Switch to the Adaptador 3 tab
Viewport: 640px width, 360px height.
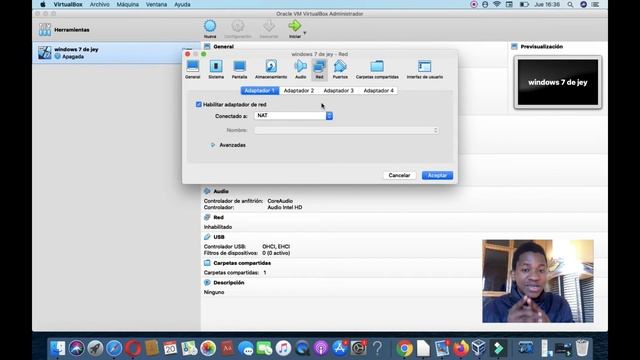[x=338, y=91]
